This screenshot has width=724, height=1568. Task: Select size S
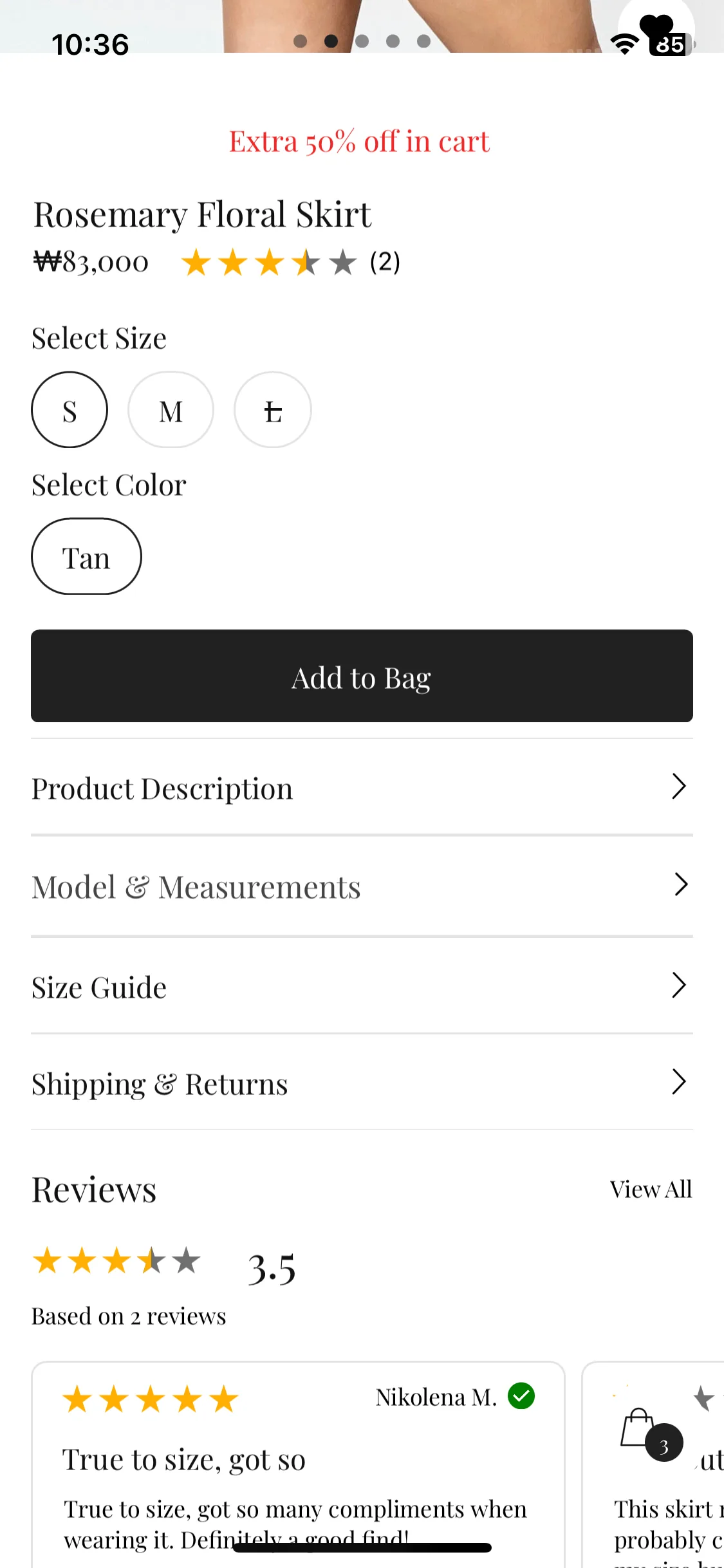(x=70, y=409)
